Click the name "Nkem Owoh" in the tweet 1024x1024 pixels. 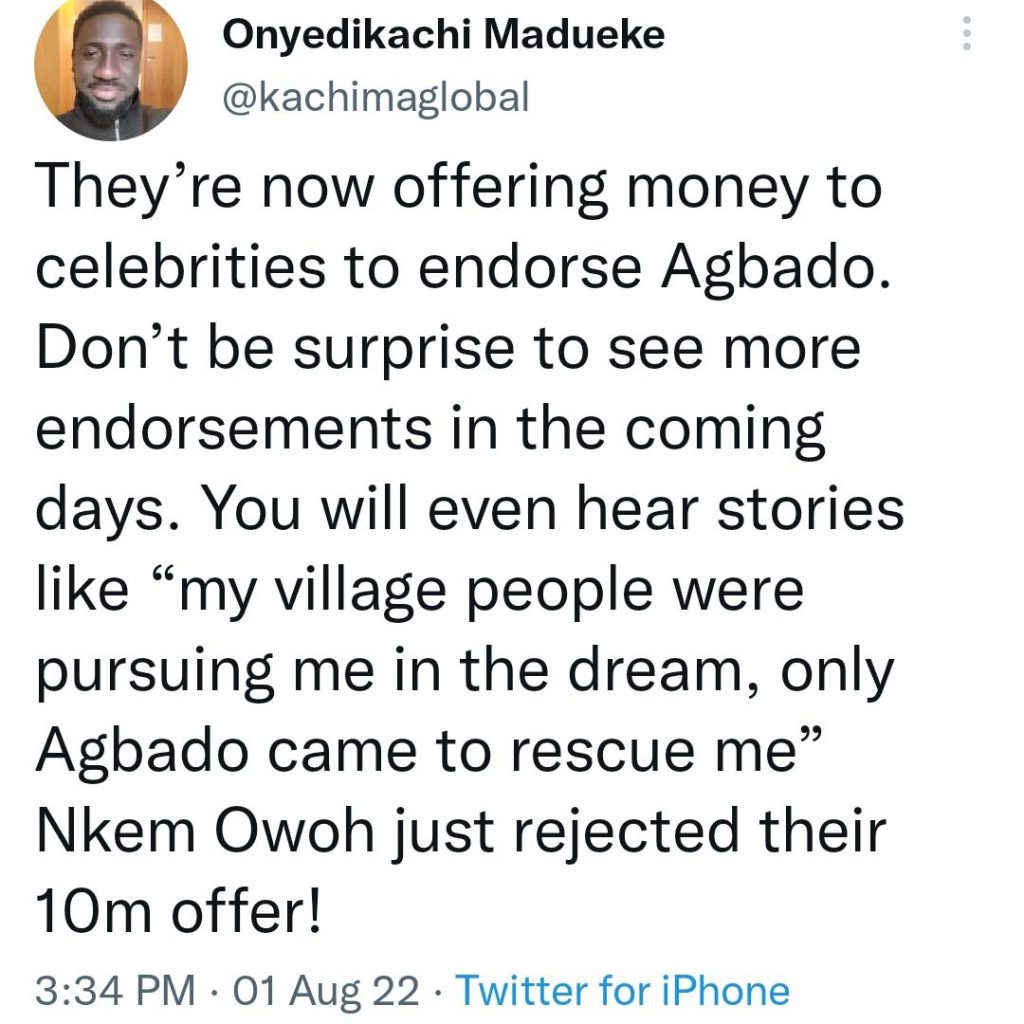point(205,831)
